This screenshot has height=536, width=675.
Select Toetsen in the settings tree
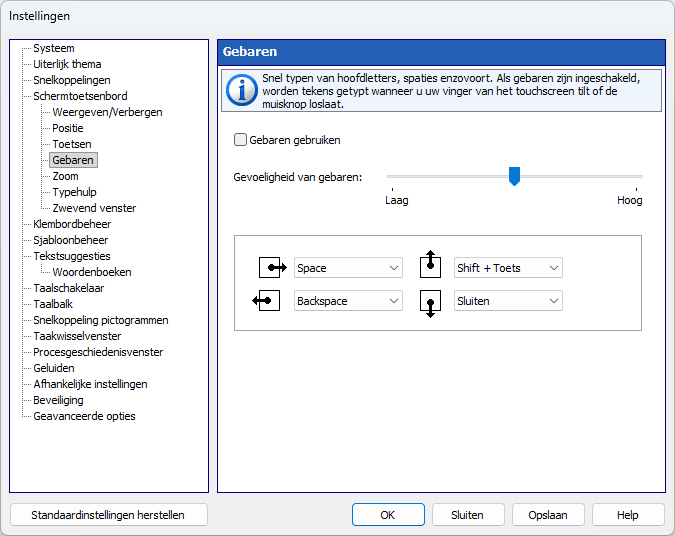tap(72, 144)
